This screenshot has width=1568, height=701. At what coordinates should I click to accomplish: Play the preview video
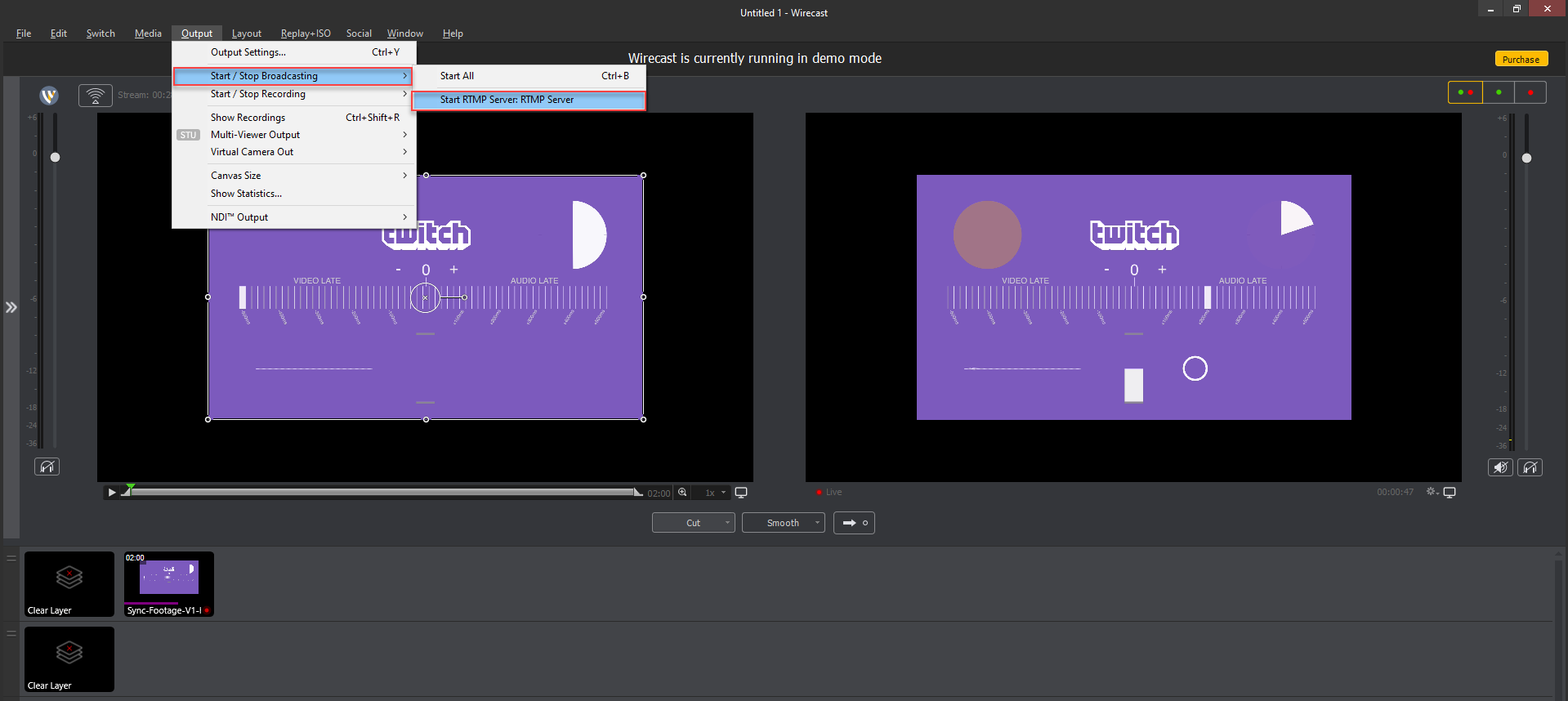[x=112, y=493]
